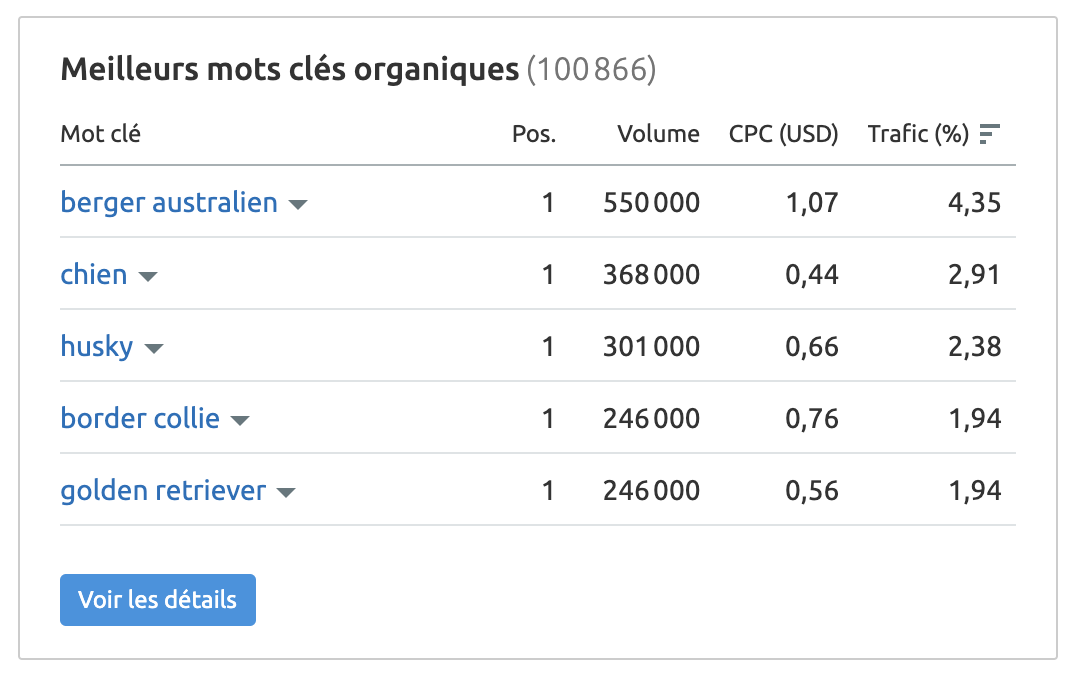Expand options for the berger australien keyword
The image size is (1076, 678).
298,203
